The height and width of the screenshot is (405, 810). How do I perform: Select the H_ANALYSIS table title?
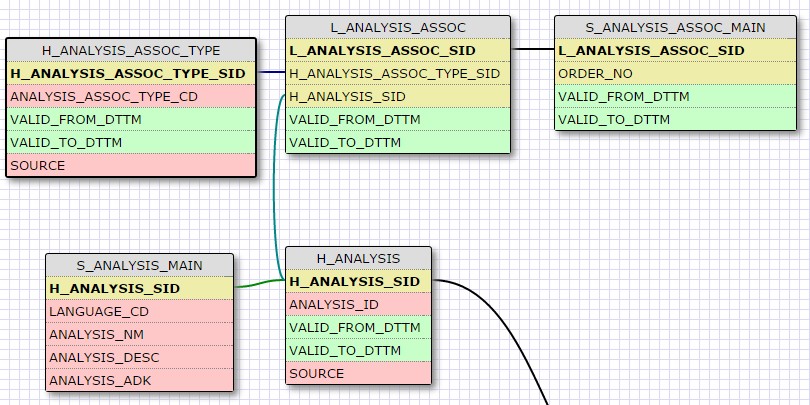coord(358,258)
